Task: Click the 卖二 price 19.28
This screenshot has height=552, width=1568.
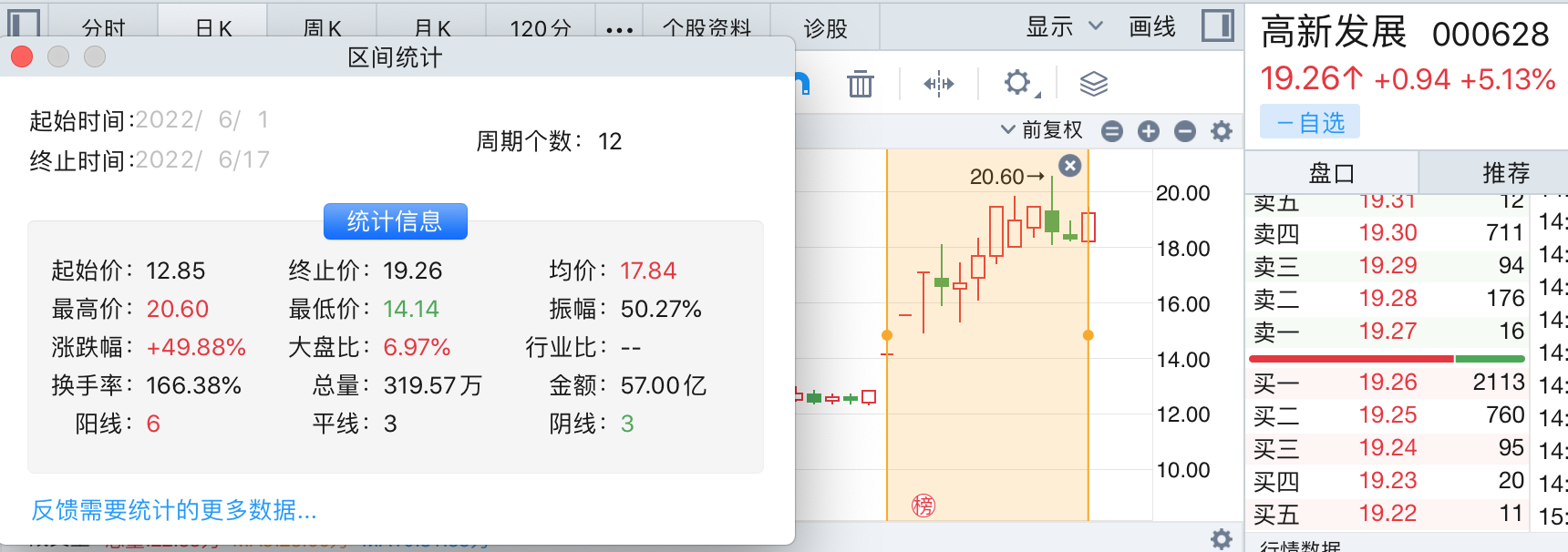Action: [x=1387, y=299]
